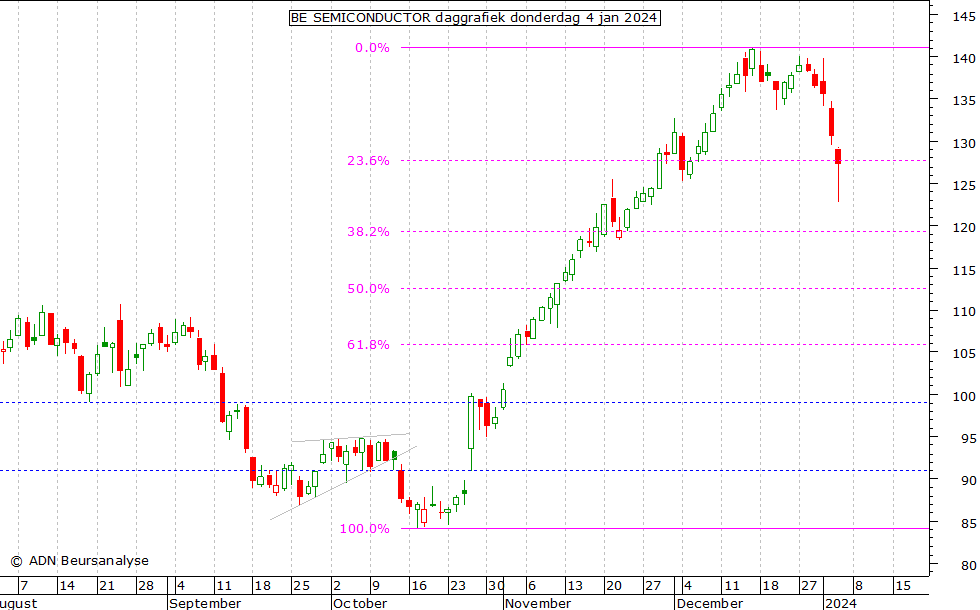The height and width of the screenshot is (610, 980).
Task: Click the December month label
Action: (710, 604)
